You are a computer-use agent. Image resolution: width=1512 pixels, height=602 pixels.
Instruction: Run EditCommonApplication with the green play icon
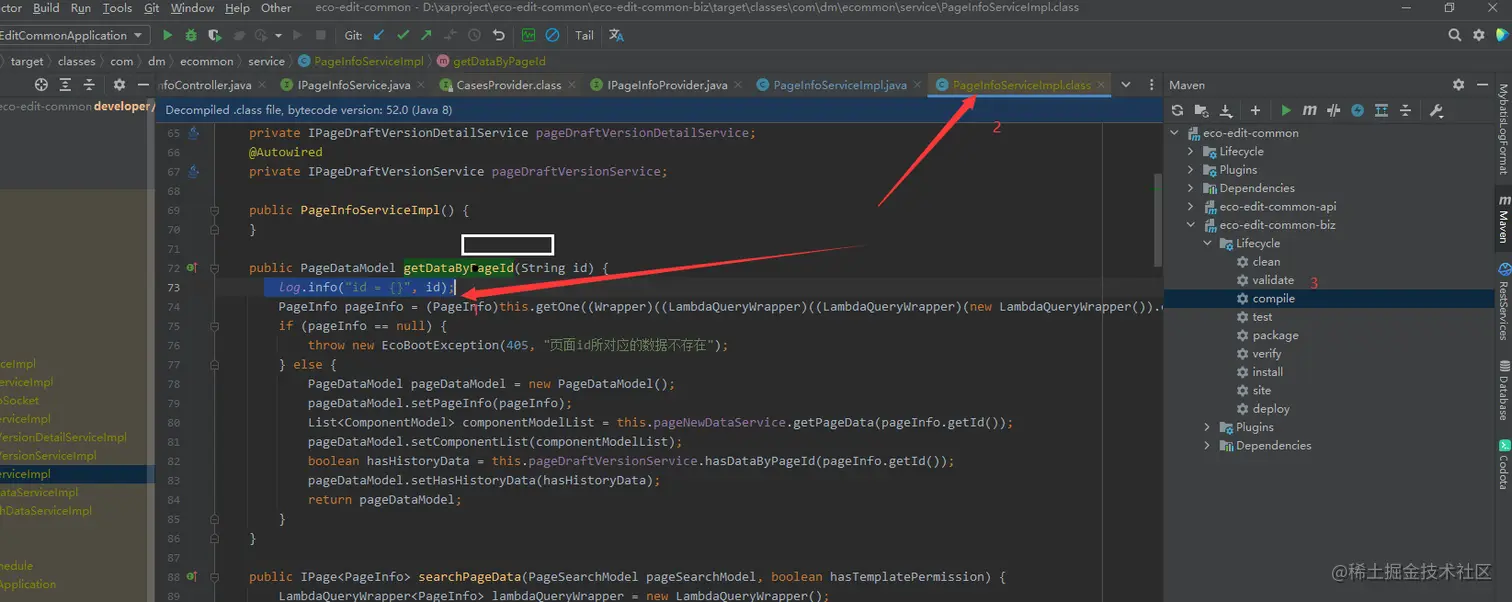(x=167, y=35)
